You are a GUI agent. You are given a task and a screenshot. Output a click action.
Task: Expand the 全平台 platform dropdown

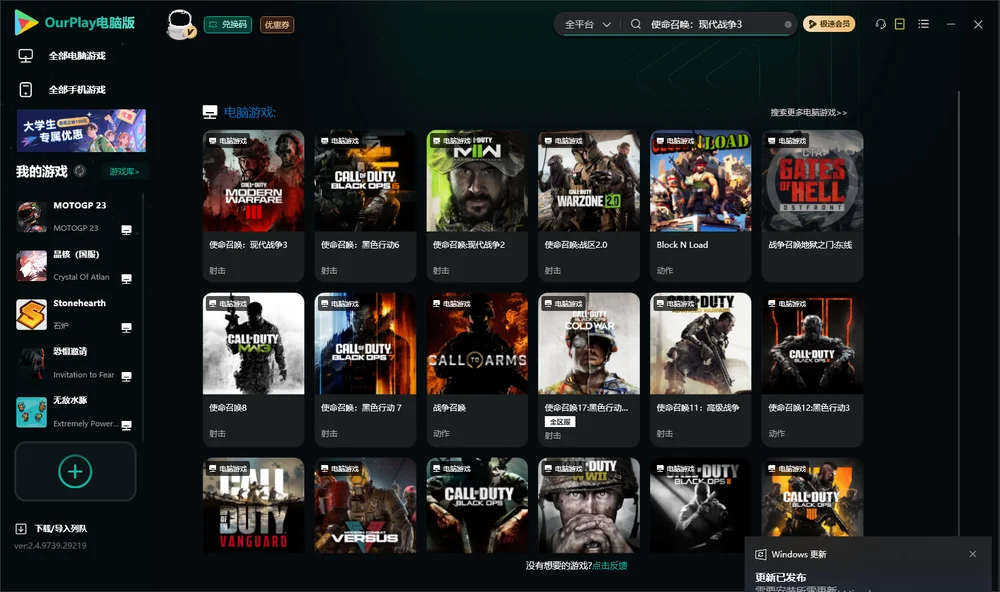pos(587,24)
